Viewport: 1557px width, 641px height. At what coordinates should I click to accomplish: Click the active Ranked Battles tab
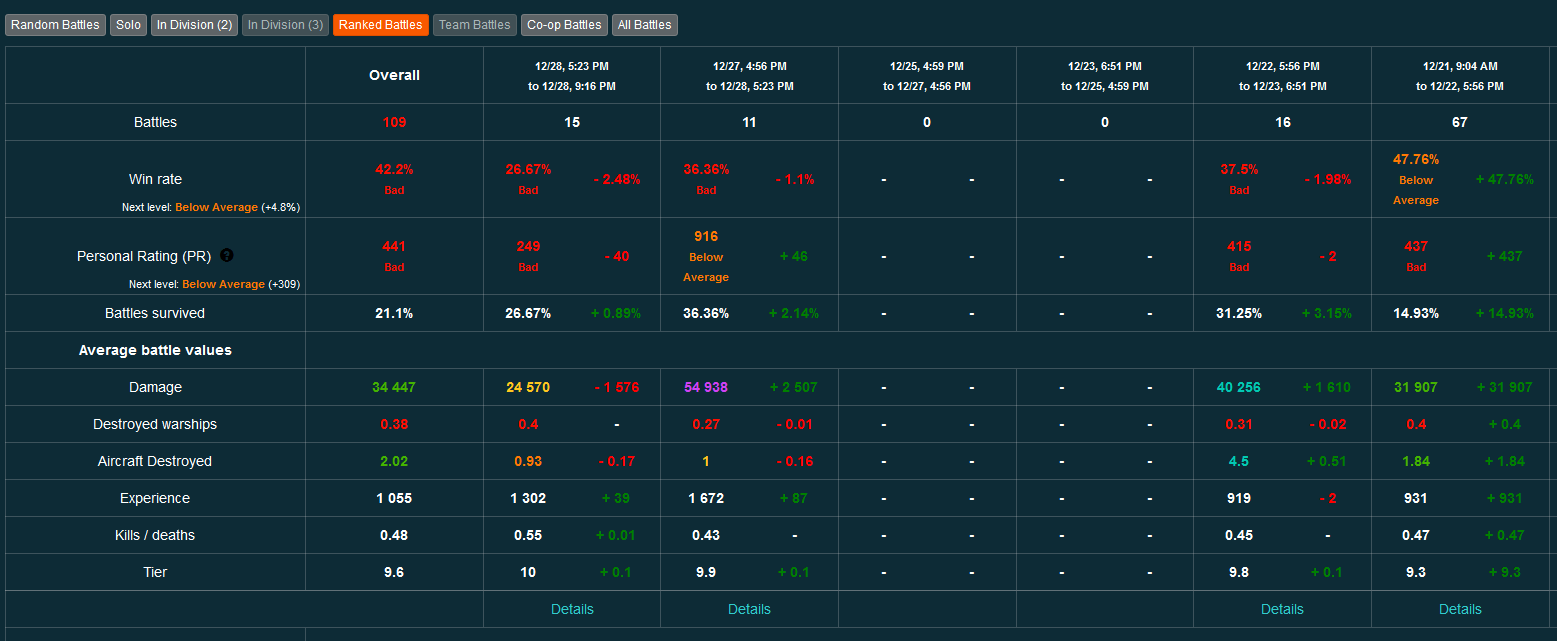click(380, 25)
